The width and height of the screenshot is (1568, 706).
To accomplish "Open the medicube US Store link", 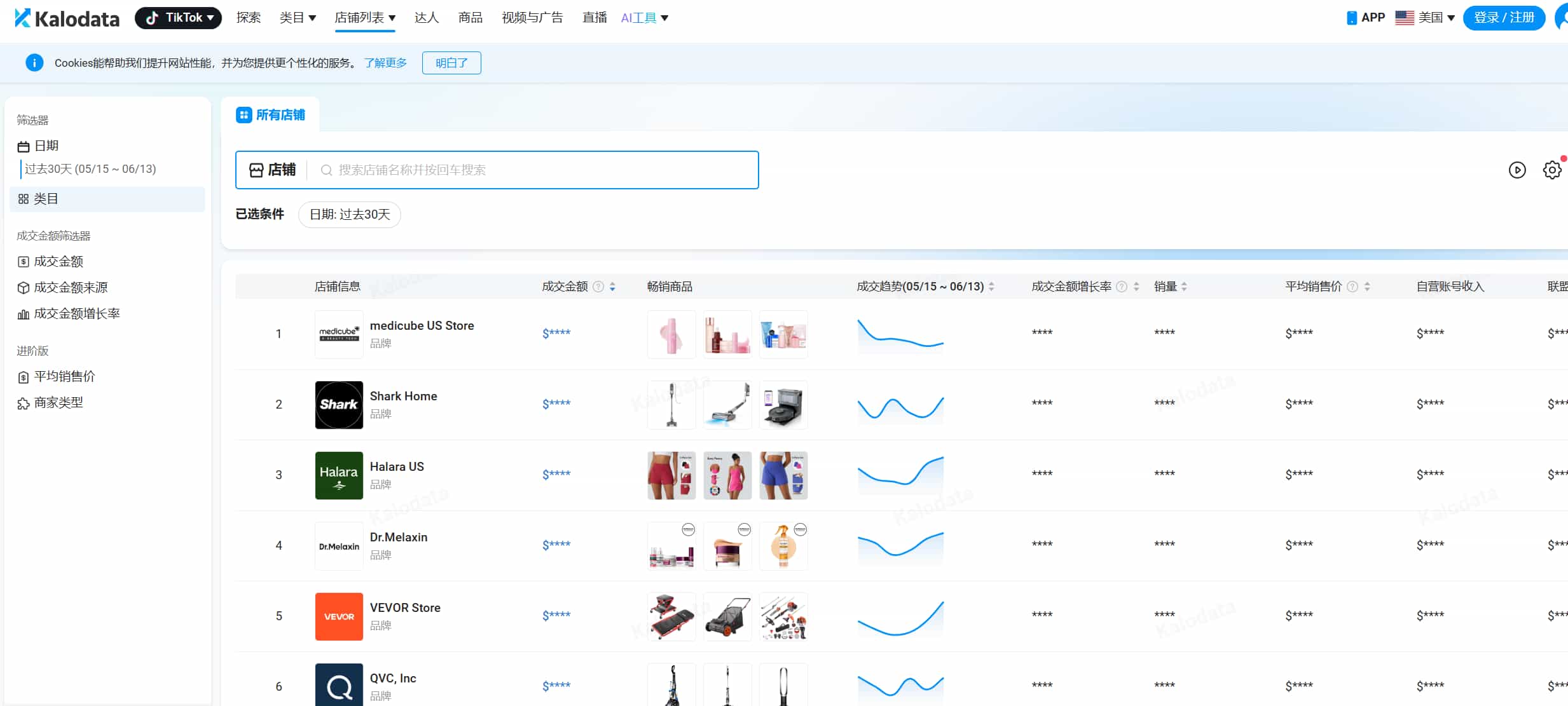I will 422,326.
